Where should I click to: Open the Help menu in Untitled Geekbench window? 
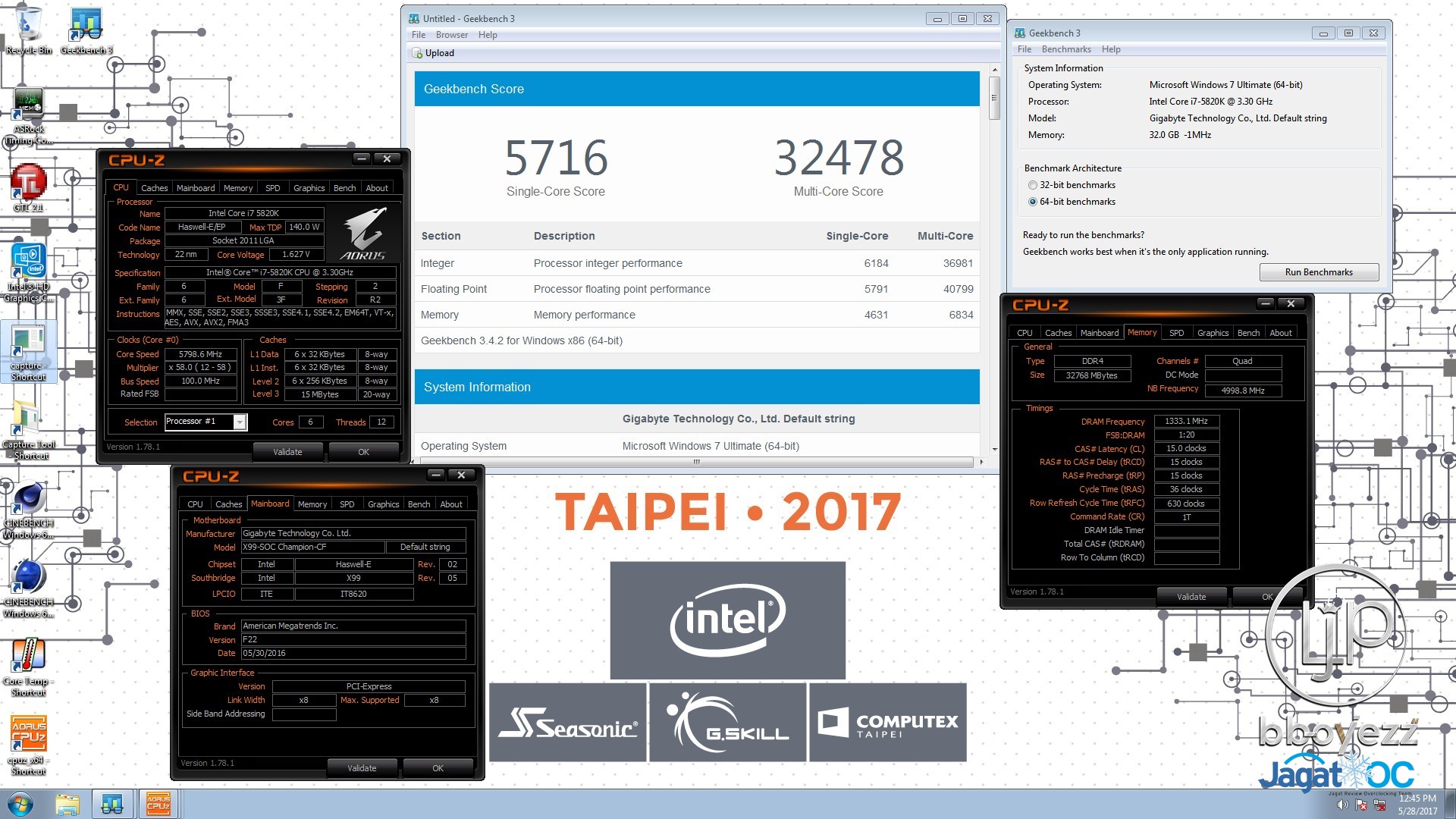click(x=488, y=35)
